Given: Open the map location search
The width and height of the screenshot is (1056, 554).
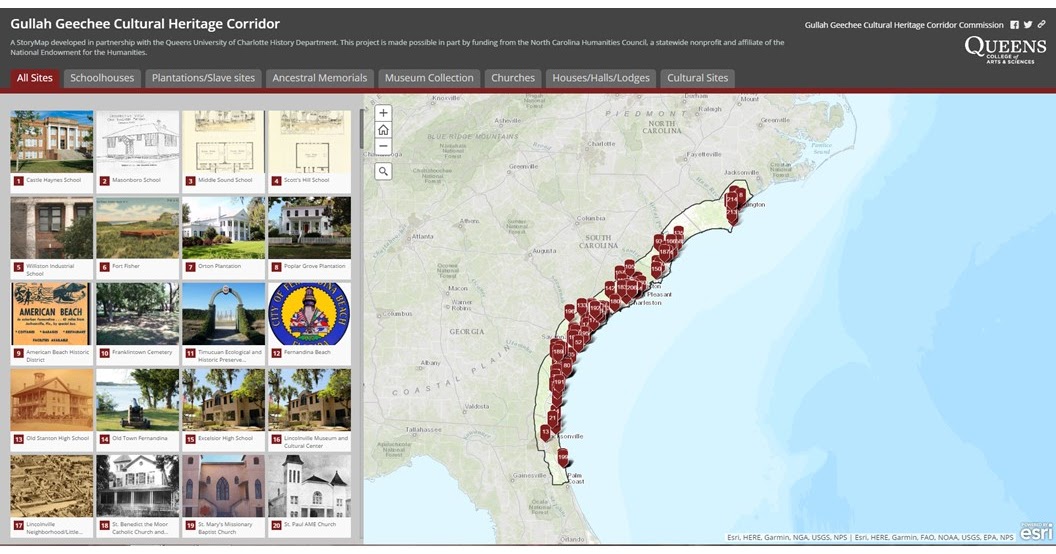Looking at the screenshot, I should (383, 172).
